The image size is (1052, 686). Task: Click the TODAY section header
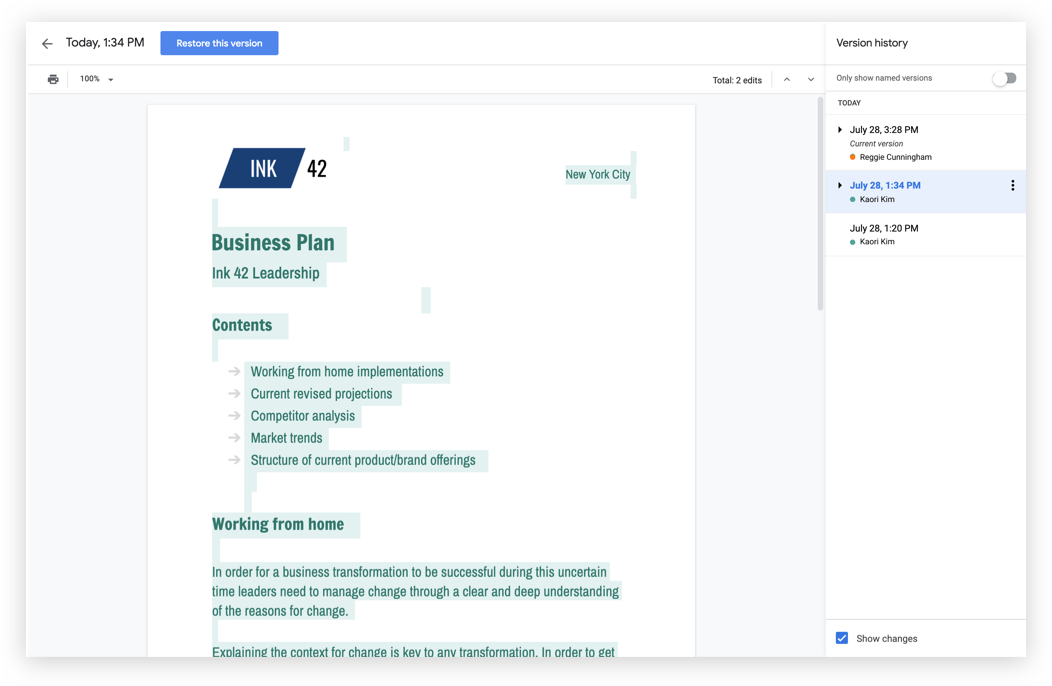click(849, 103)
